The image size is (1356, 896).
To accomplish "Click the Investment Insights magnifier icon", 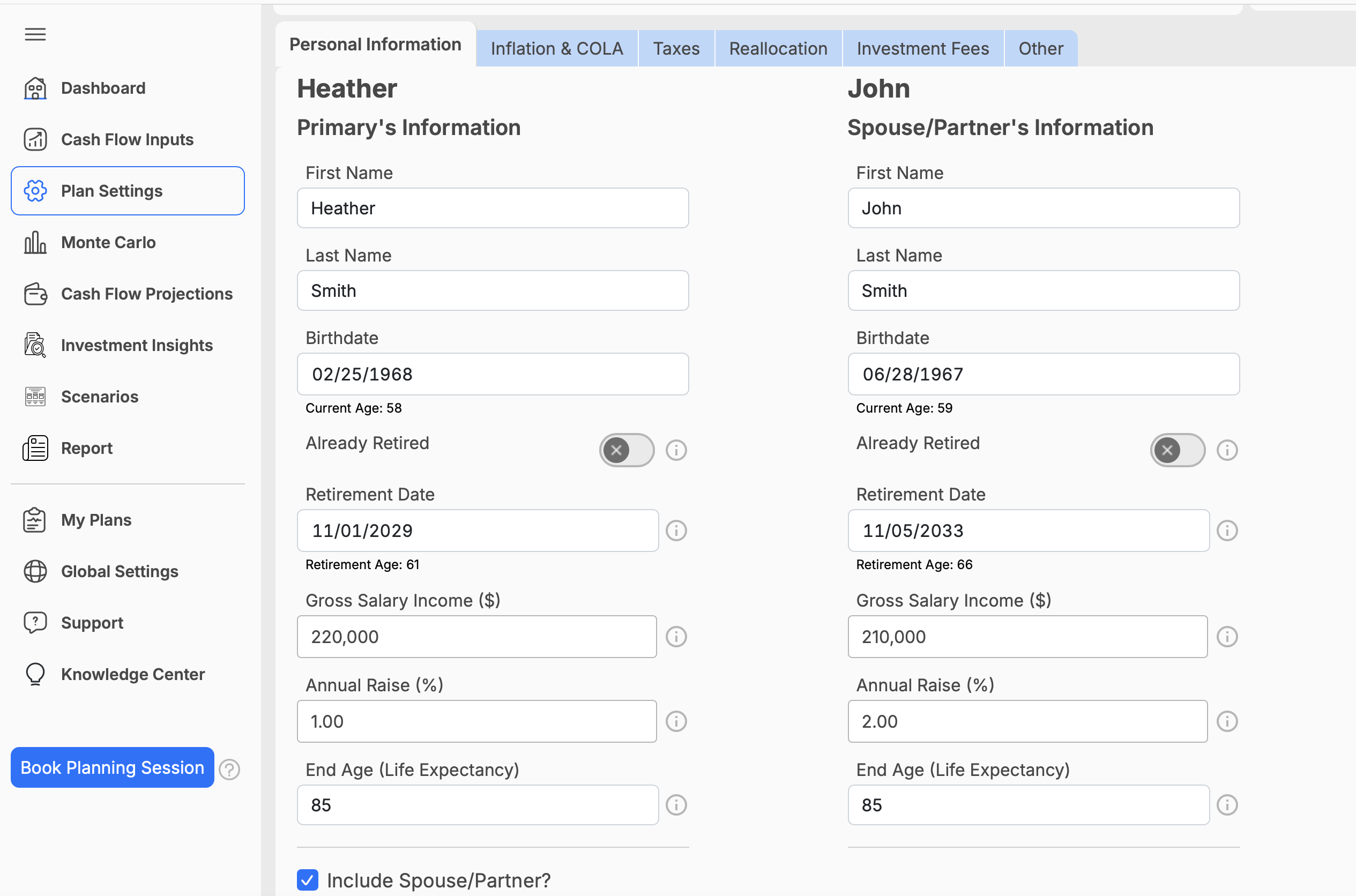I will [x=35, y=345].
